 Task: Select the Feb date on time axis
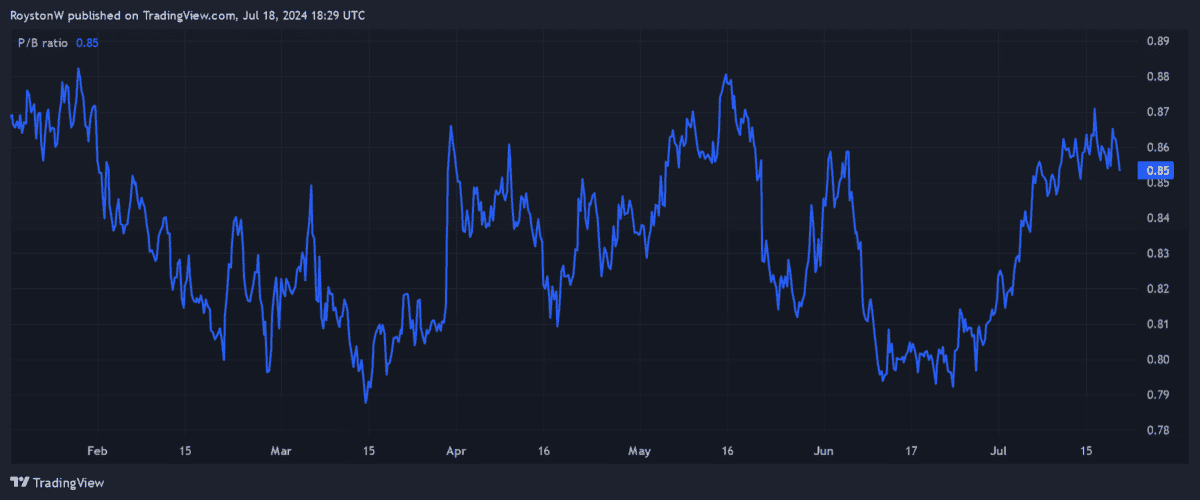[x=97, y=451]
